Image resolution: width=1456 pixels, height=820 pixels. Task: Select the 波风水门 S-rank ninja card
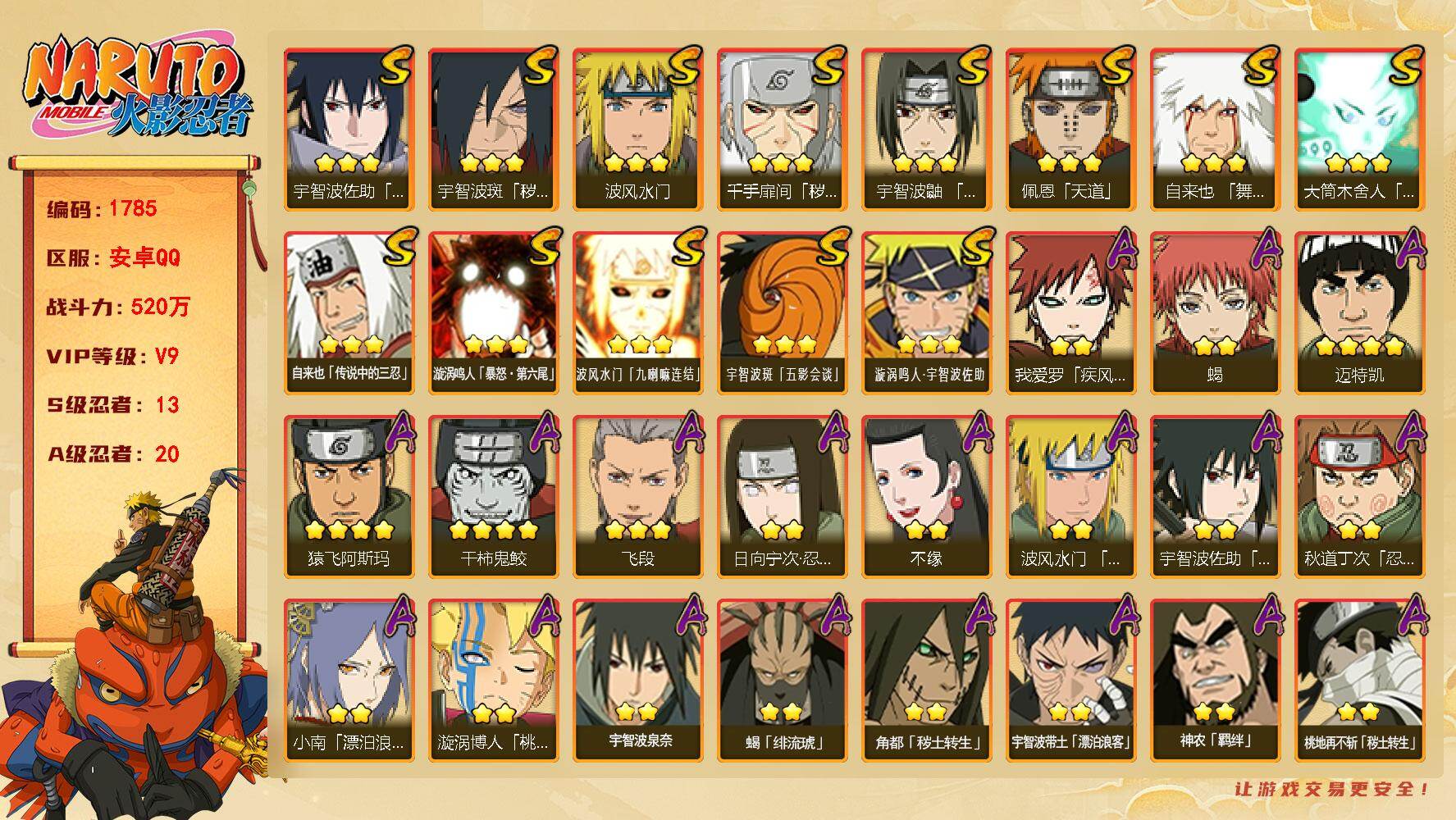click(637, 130)
